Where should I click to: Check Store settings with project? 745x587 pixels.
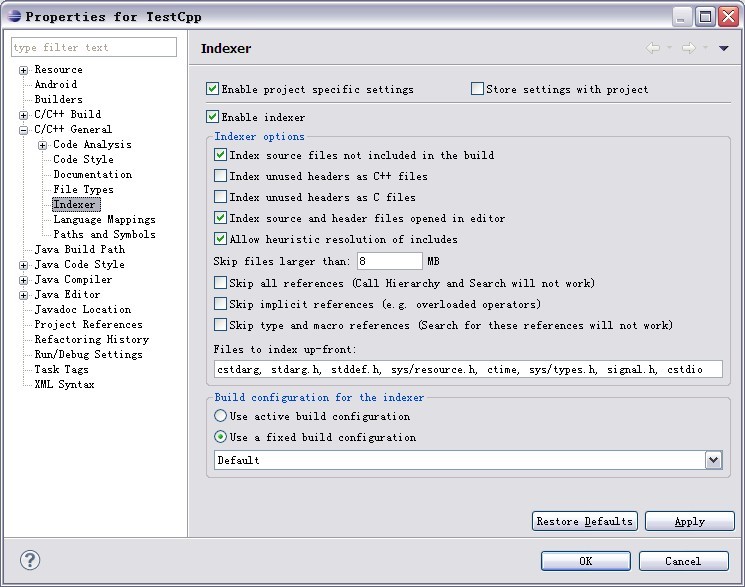[x=477, y=89]
